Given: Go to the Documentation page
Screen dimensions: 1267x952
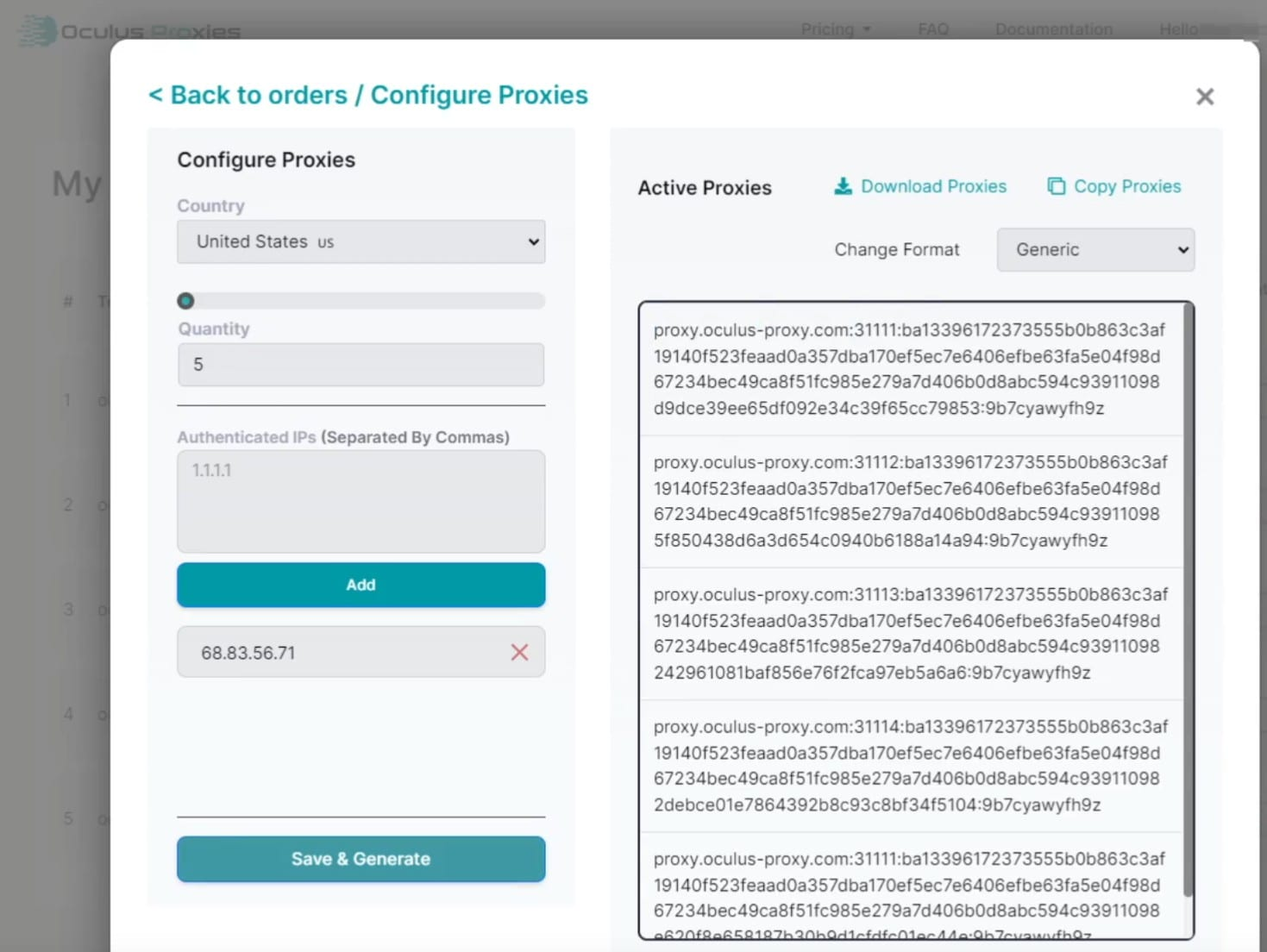Looking at the screenshot, I should coord(1053,29).
